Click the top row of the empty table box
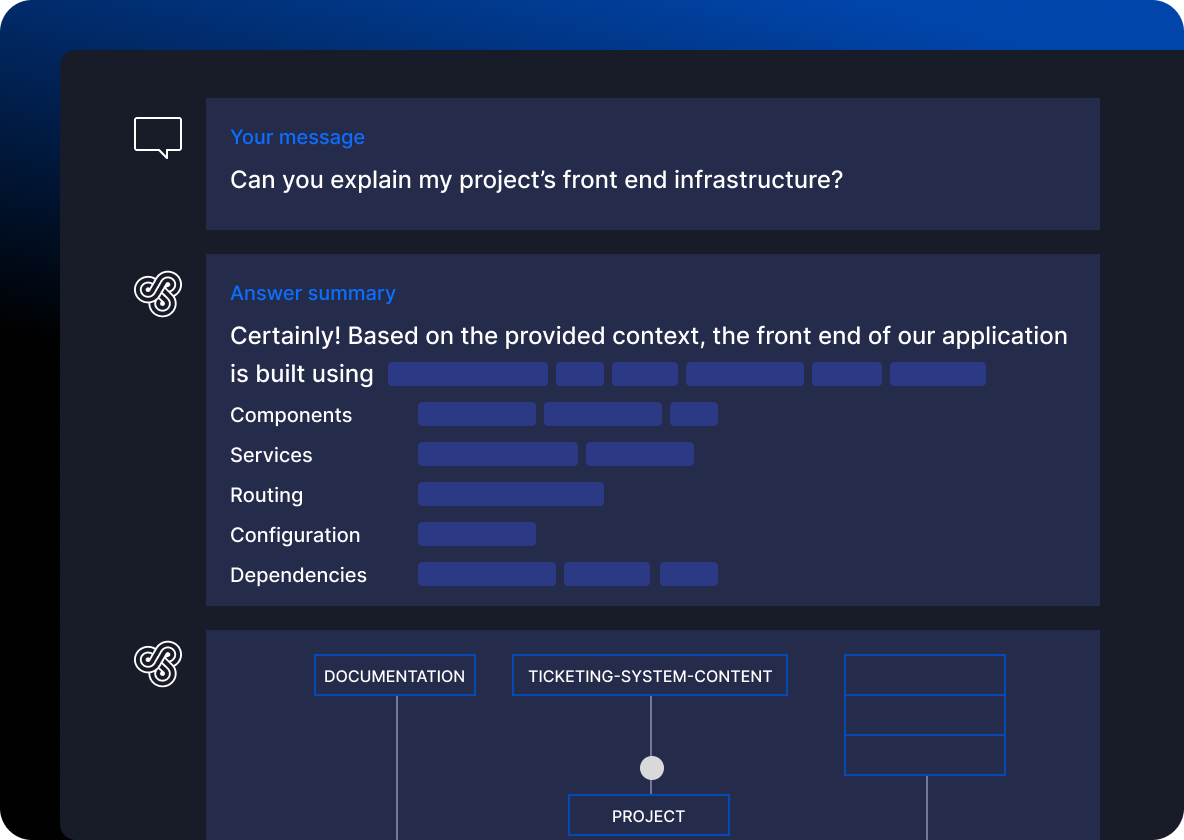 click(x=924, y=675)
